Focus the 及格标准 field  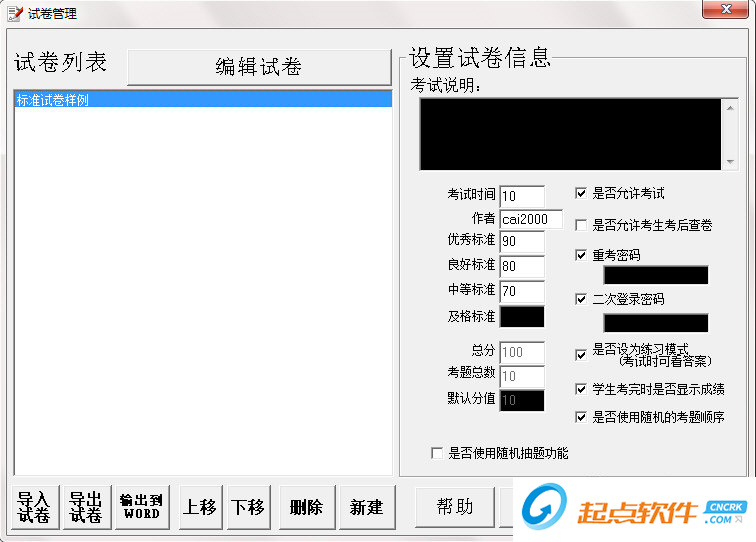(x=522, y=317)
